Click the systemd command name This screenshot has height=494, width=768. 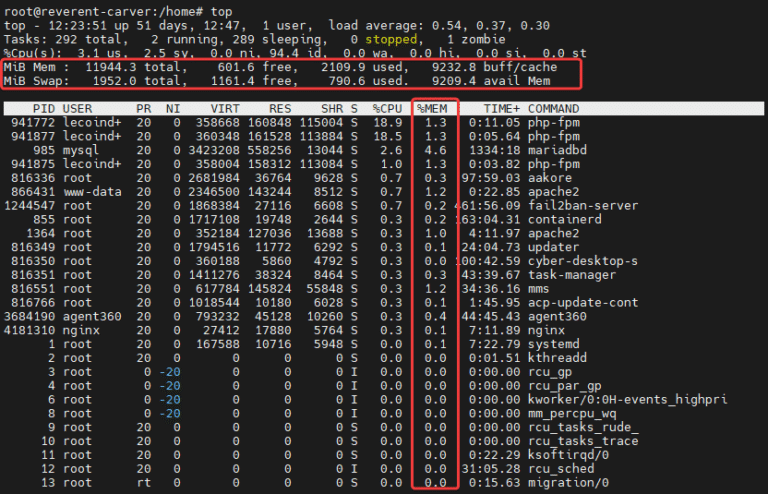553,344
